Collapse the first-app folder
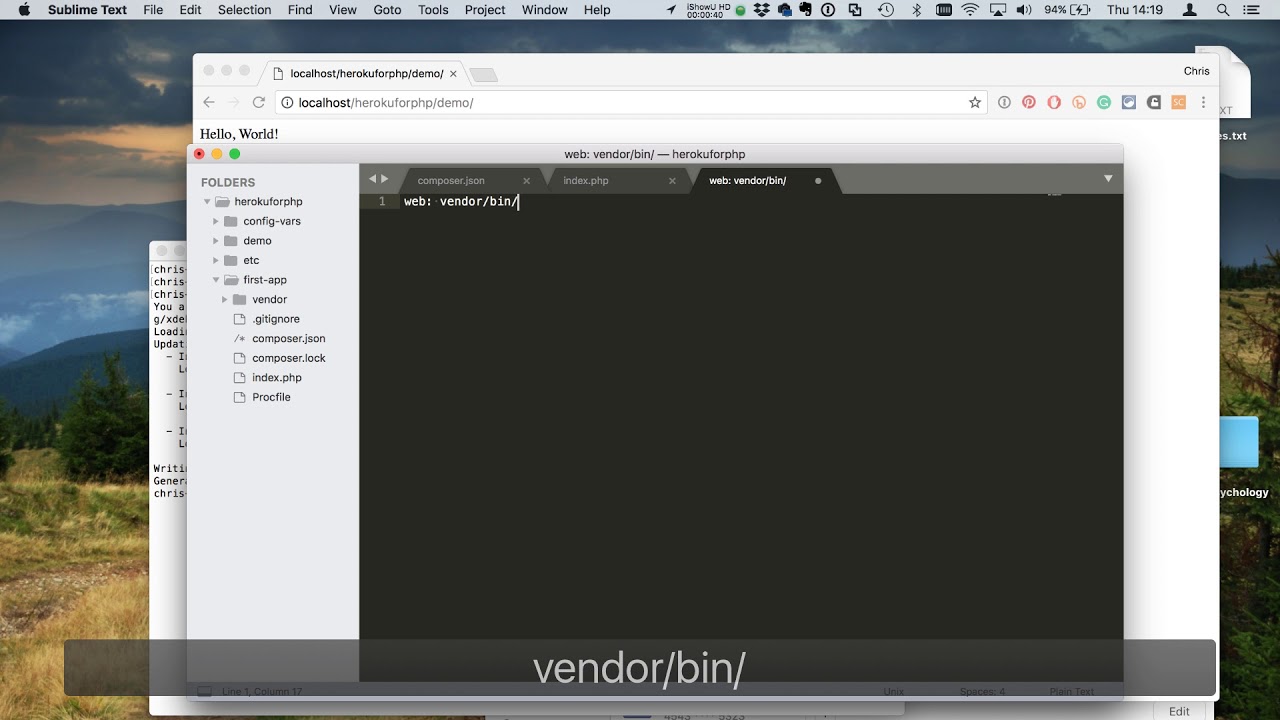This screenshot has height=720, width=1280. tap(216, 280)
